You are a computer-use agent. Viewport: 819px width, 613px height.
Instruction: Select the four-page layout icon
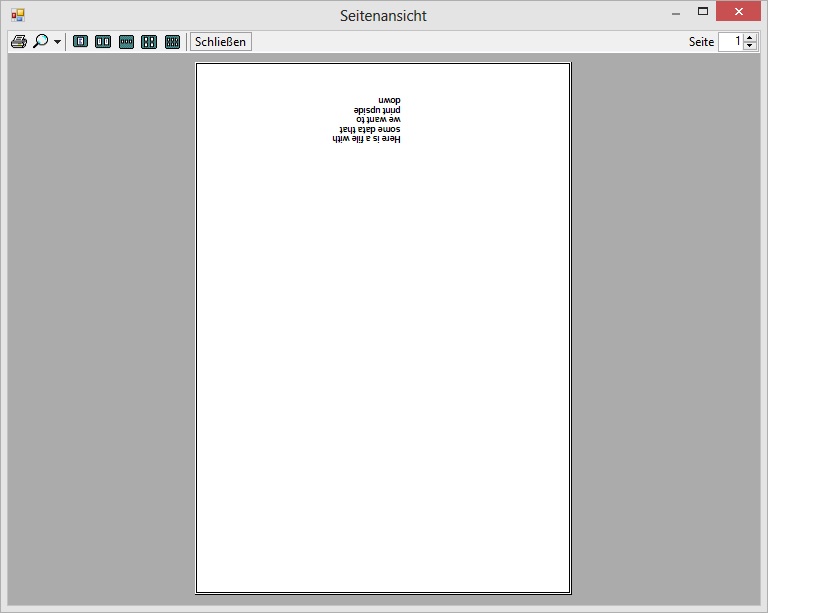149,42
